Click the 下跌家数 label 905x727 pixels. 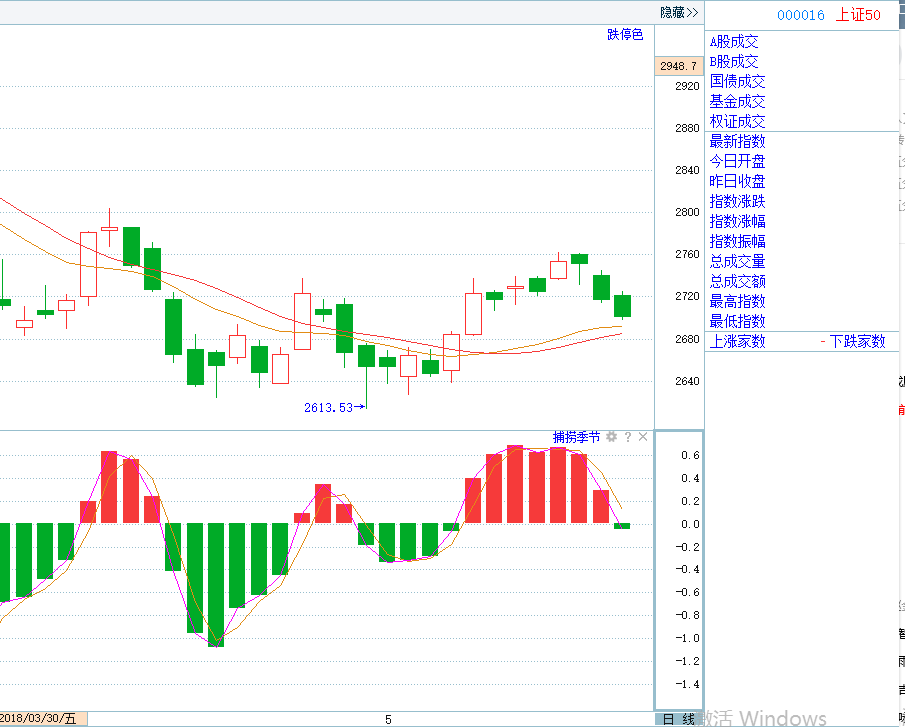(857, 342)
